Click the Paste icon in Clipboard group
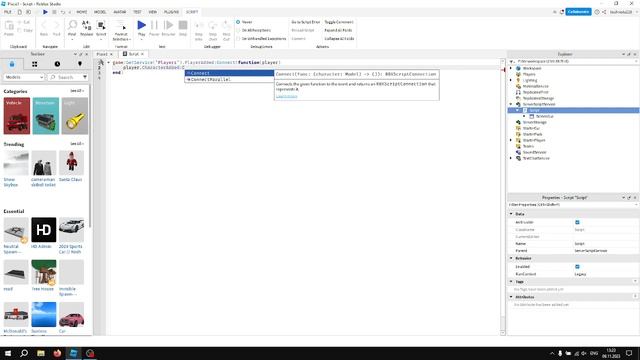This screenshot has width=640, height=360. click(9, 26)
